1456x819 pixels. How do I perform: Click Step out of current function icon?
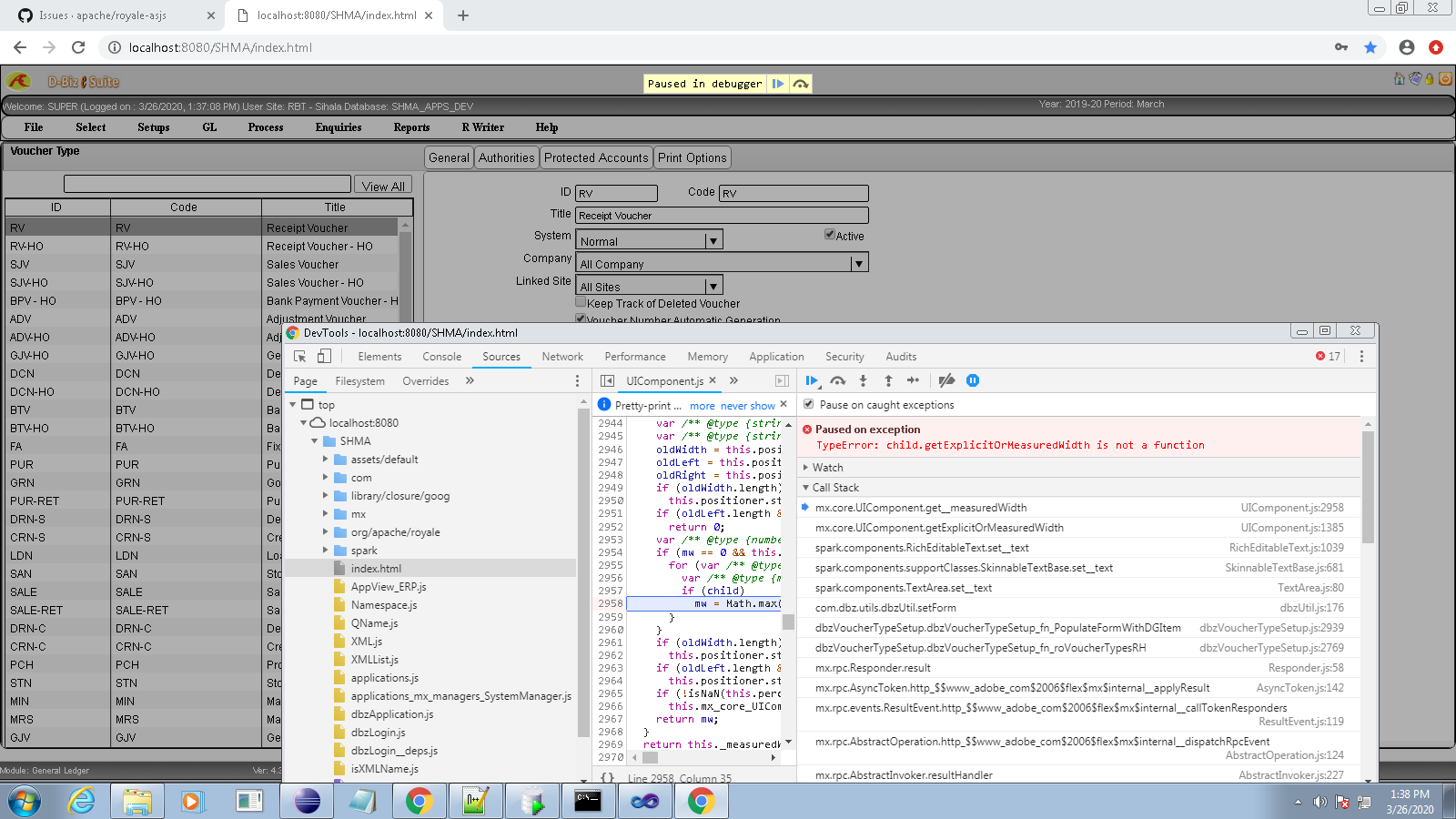tap(888, 381)
